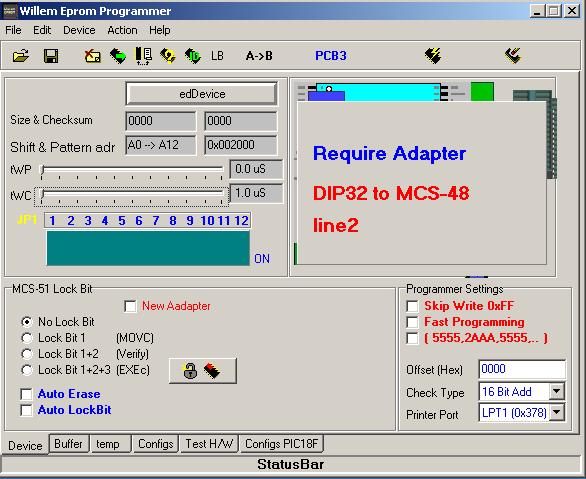Click the open file folder icon

(x=21, y=56)
